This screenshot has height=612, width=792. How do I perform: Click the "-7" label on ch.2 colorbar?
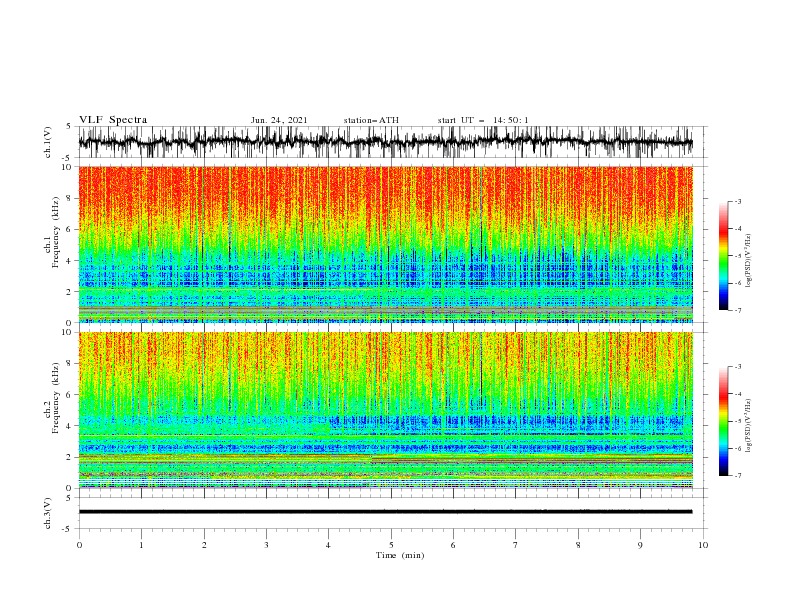(737, 476)
